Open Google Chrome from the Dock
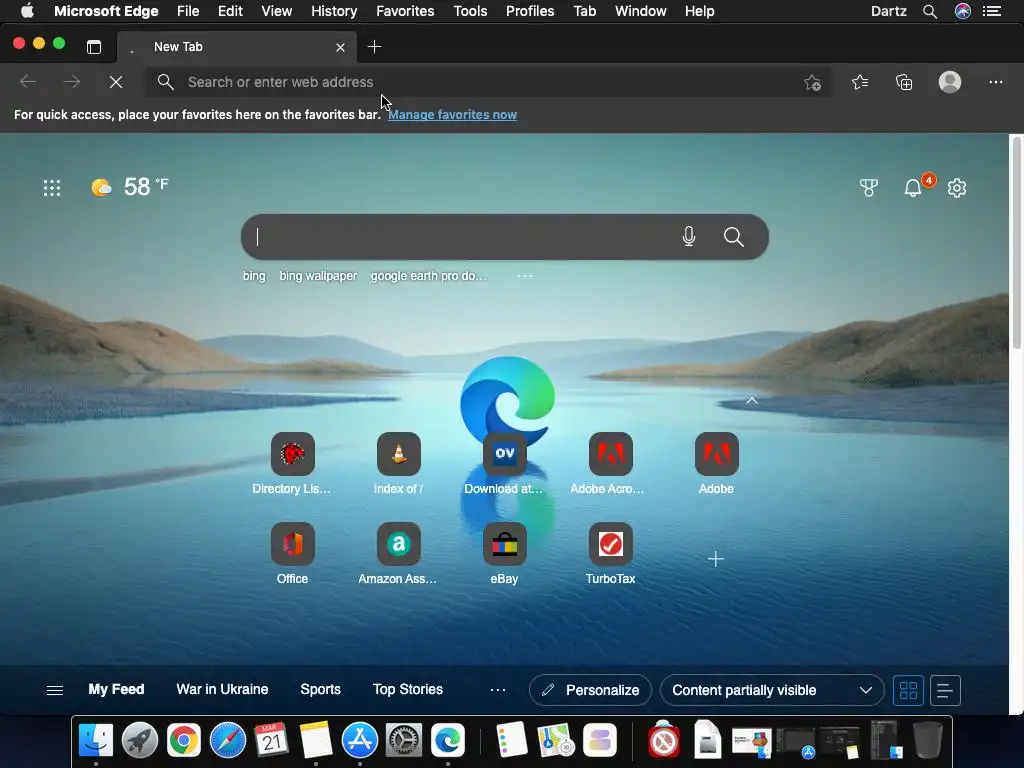The width and height of the screenshot is (1024, 768). pos(184,741)
